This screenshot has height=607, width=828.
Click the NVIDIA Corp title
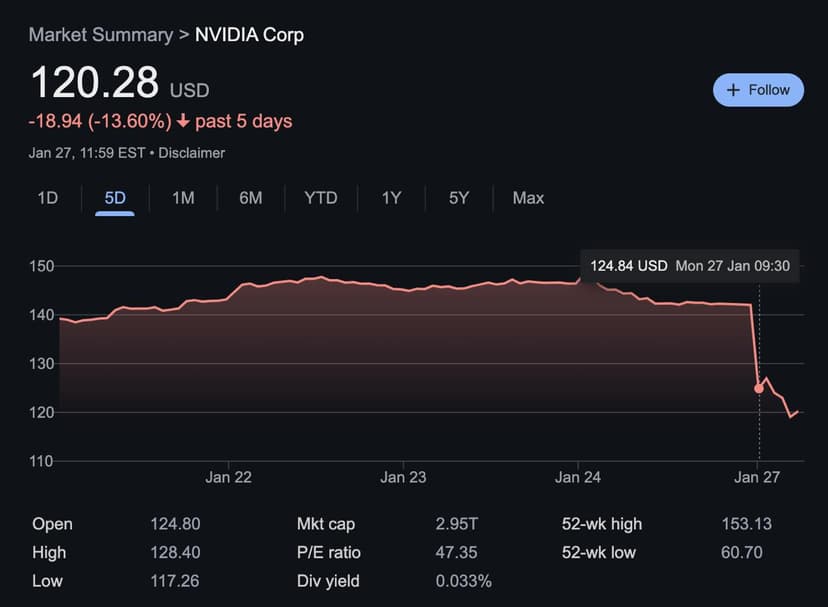point(249,35)
